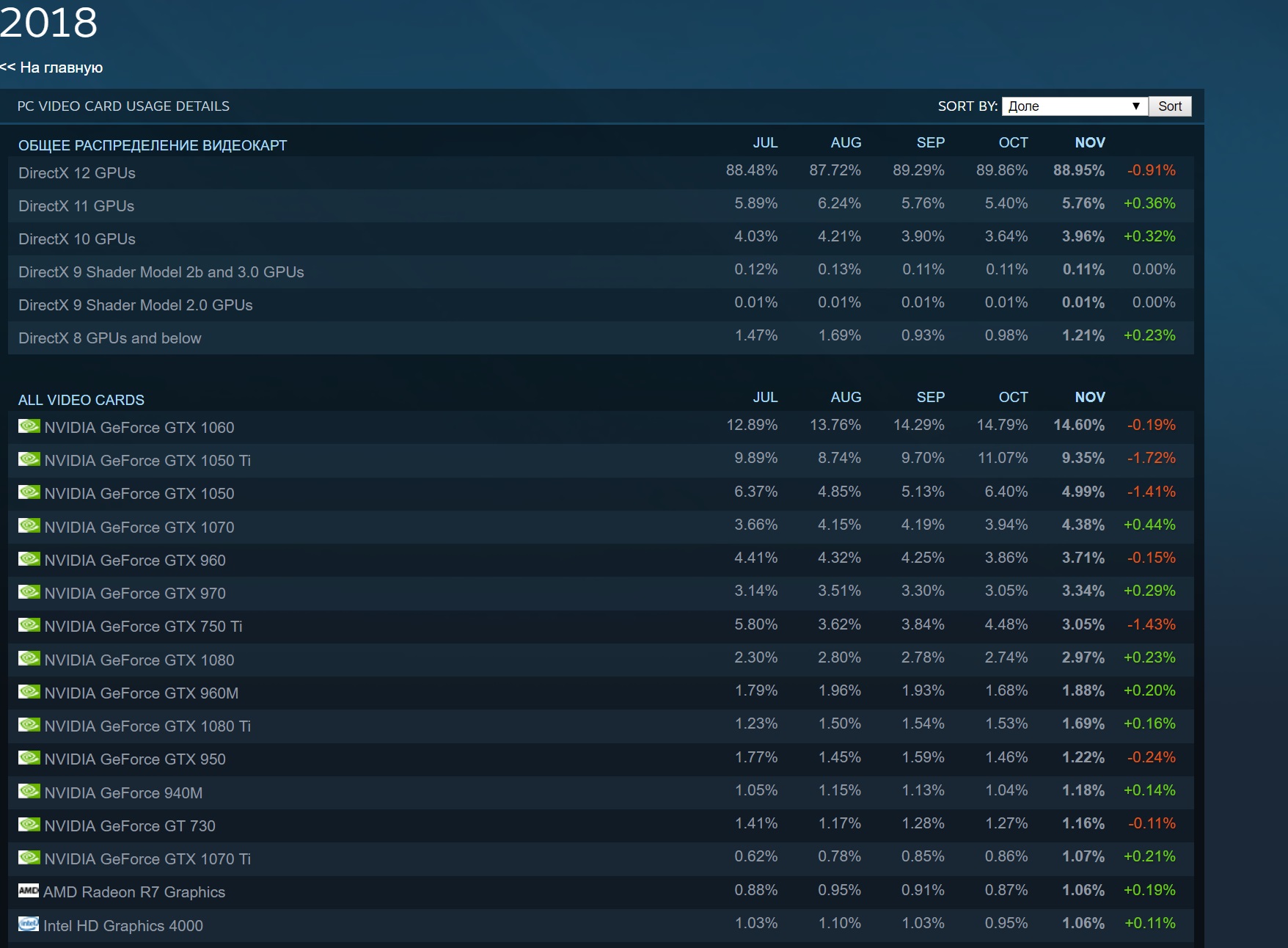Select the DirectX 12 GPUs row label

tap(77, 173)
